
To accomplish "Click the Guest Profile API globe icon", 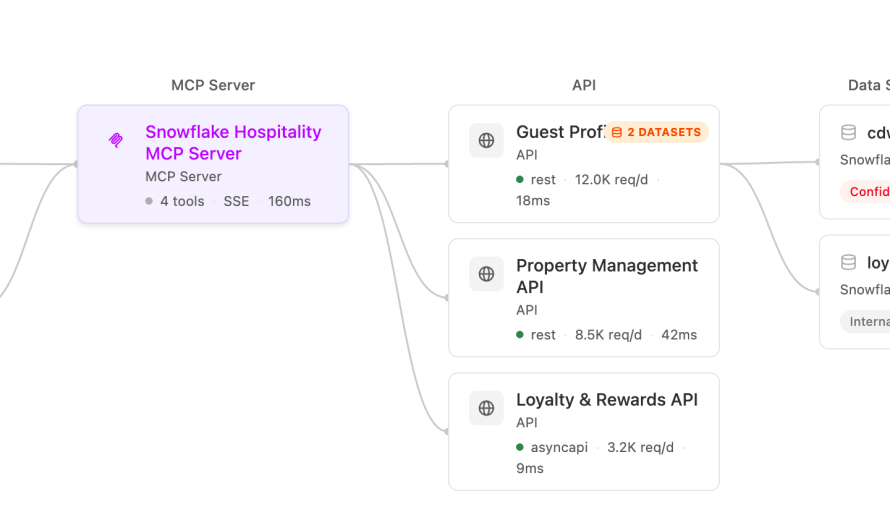I will (x=486, y=140).
